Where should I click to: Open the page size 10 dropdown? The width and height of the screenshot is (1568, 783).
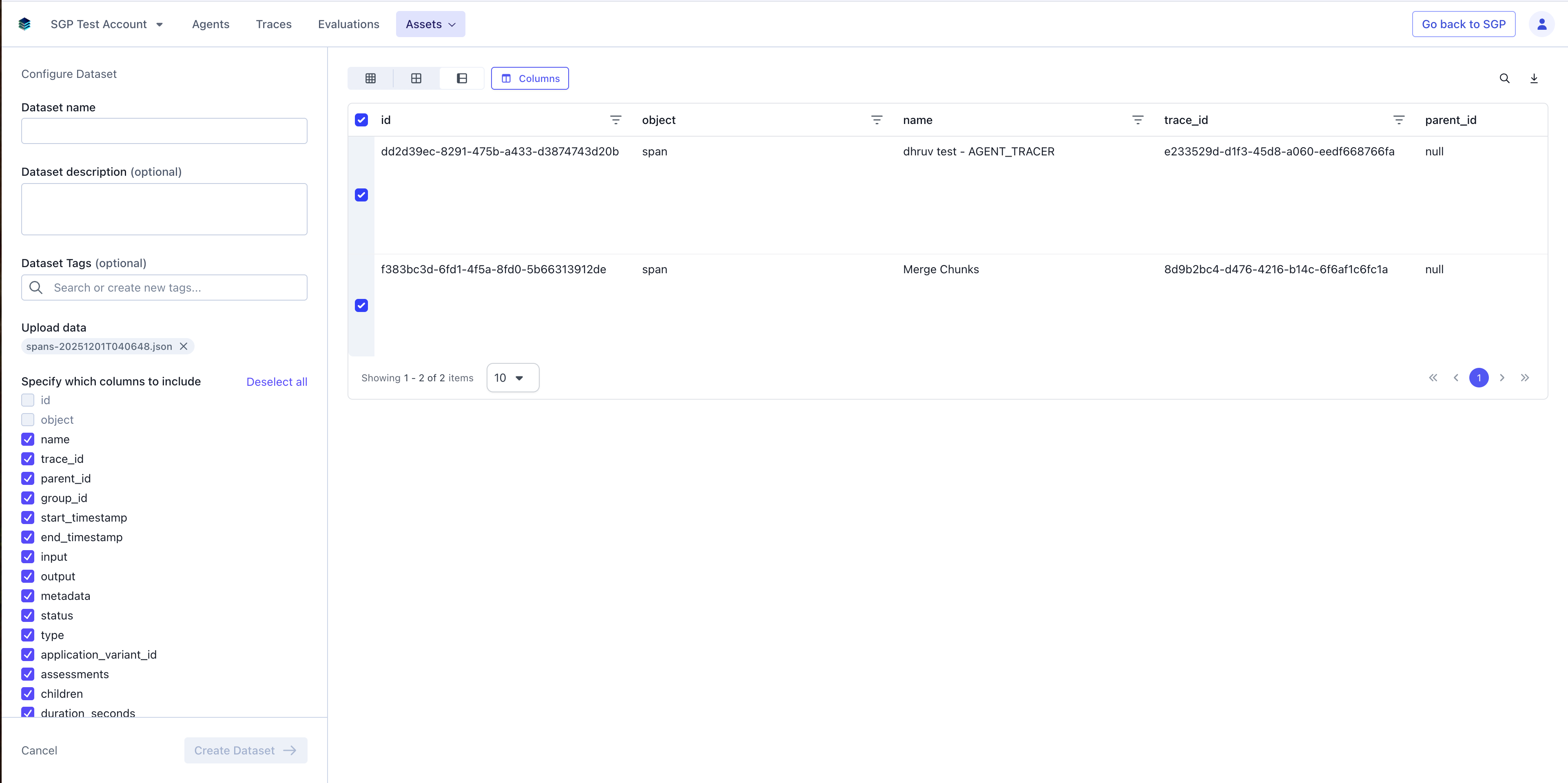click(x=512, y=378)
